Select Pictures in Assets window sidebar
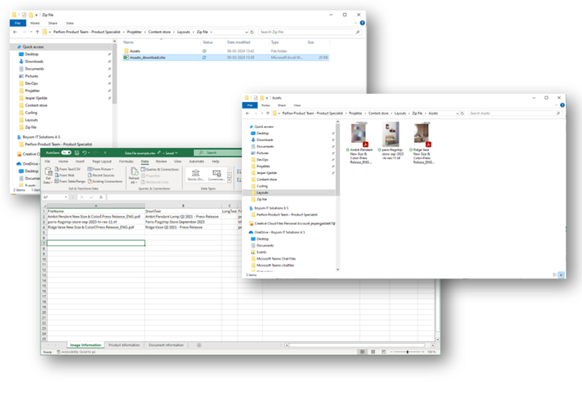582x393 pixels. (x=262, y=153)
